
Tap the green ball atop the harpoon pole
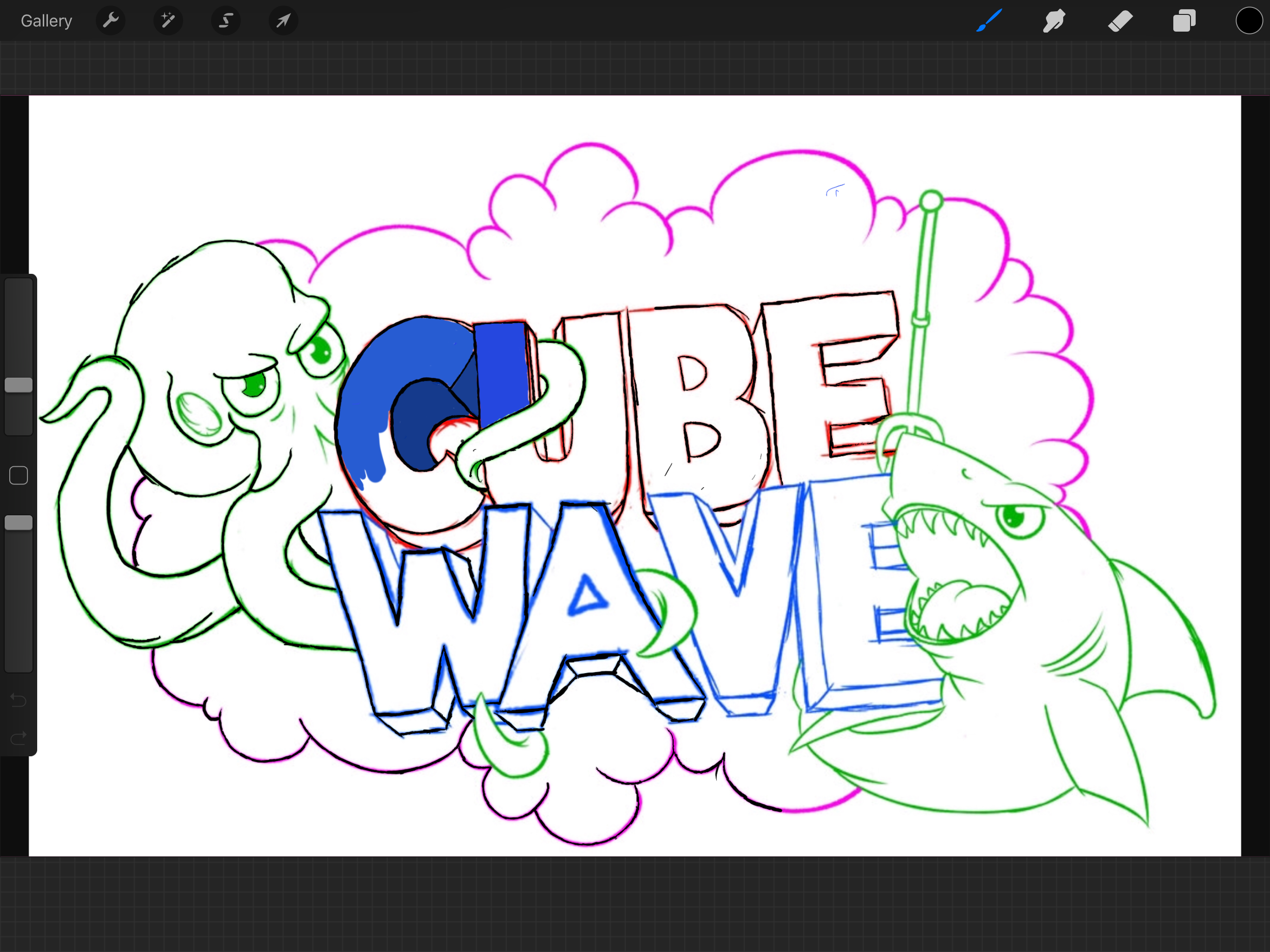pyautogui.click(x=931, y=201)
